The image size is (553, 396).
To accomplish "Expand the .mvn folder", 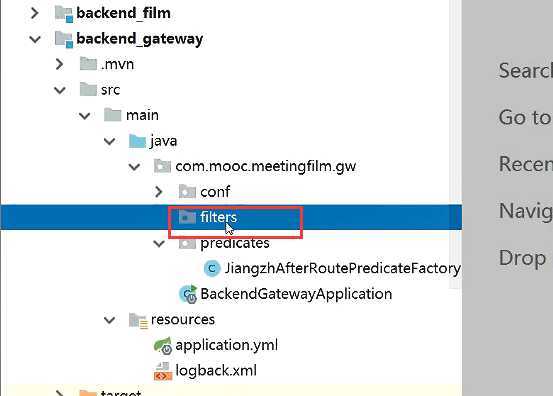I will (x=60, y=64).
